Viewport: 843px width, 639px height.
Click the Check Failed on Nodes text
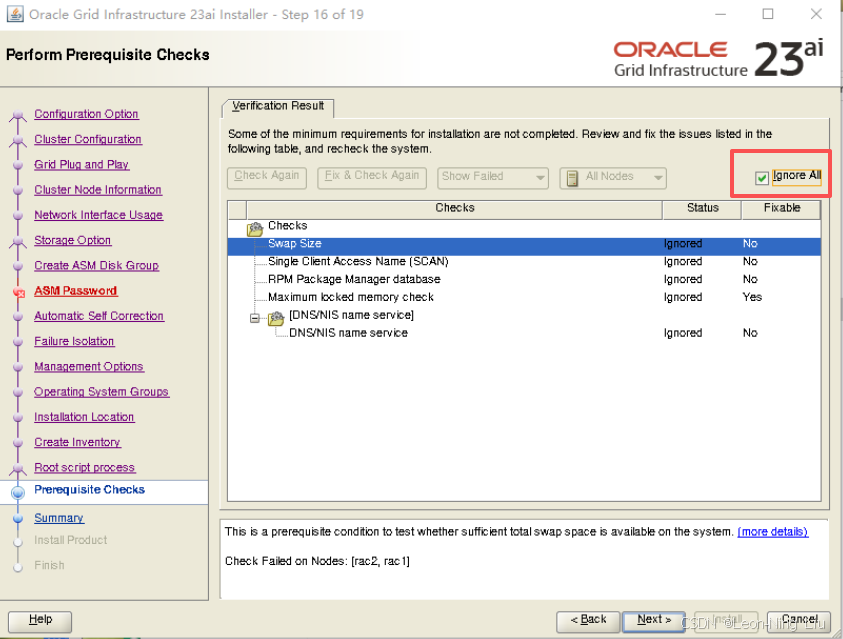(x=317, y=562)
